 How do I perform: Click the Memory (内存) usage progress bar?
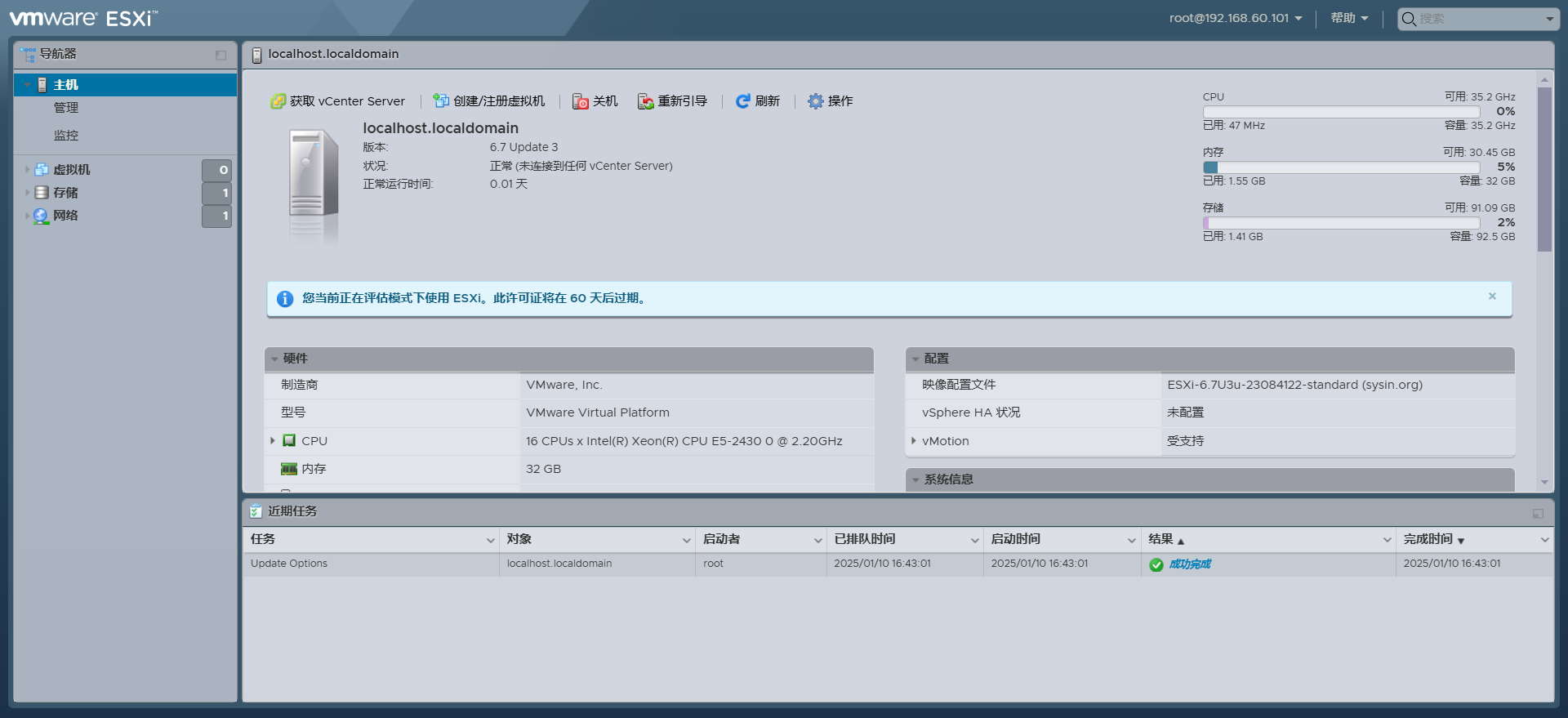tap(1341, 167)
